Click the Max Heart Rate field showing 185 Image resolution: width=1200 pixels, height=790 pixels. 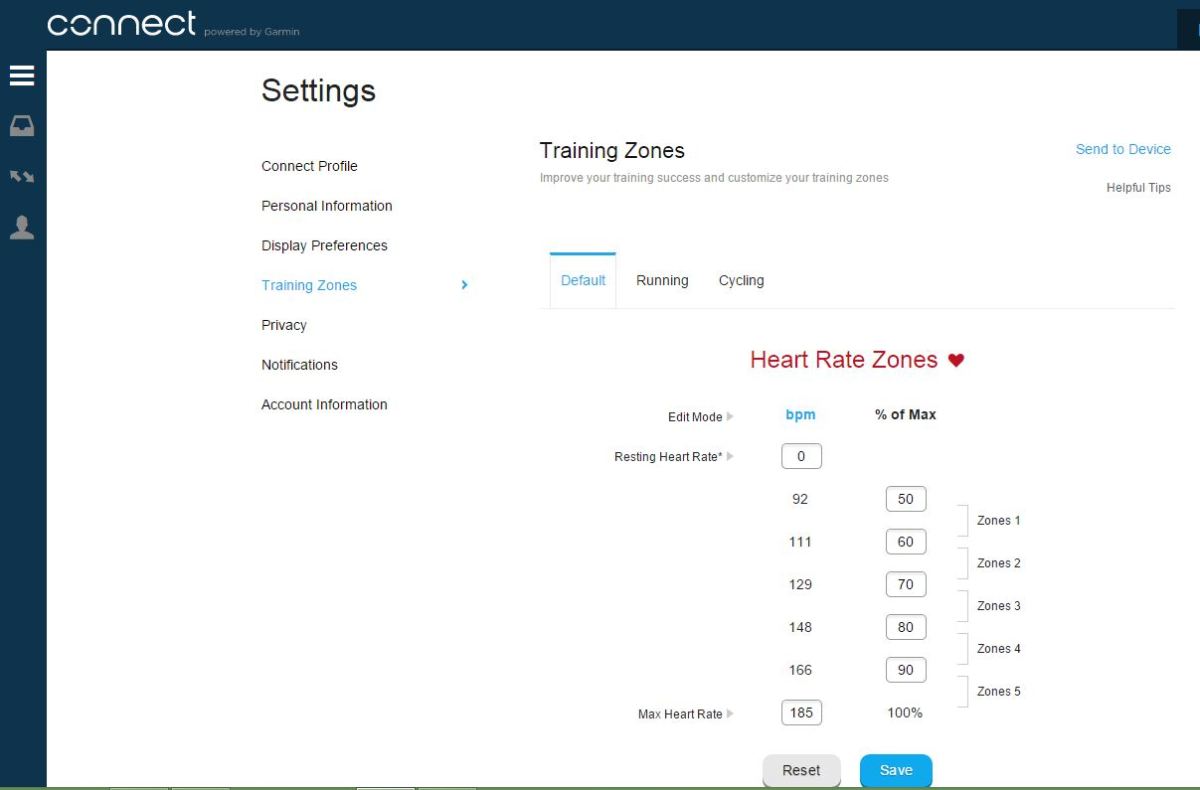[801, 713]
